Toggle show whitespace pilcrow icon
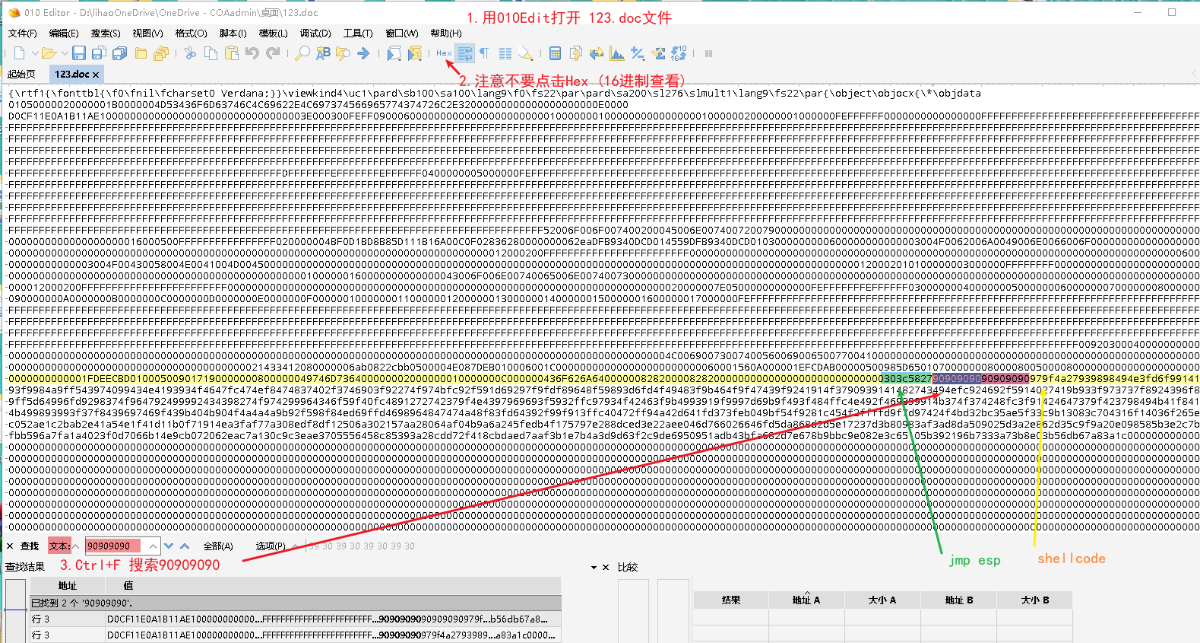This screenshot has width=1200, height=643. (484, 52)
